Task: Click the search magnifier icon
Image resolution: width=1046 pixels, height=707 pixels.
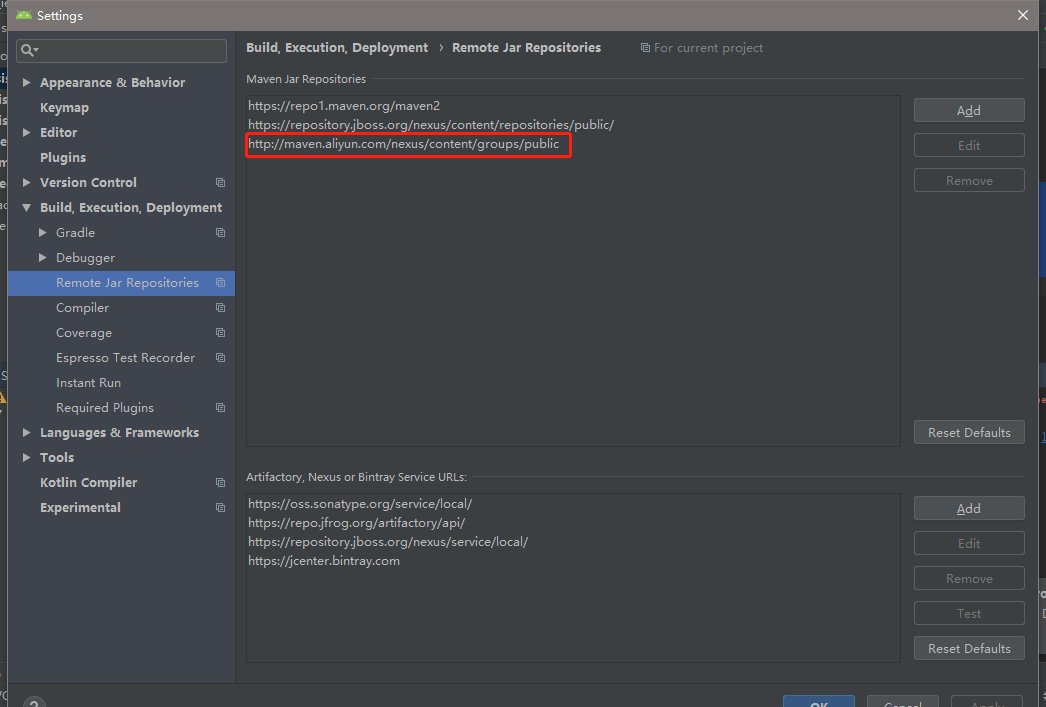Action: [27, 50]
